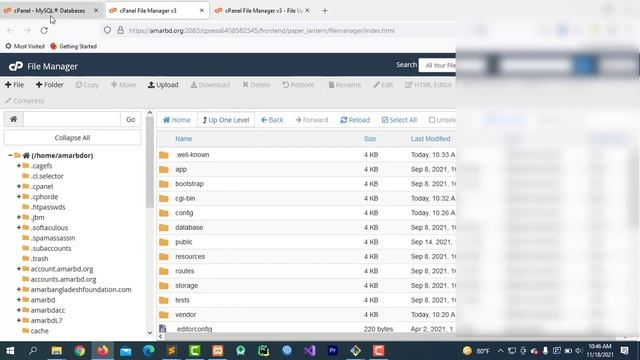Open Getting Started bookmark

[73, 46]
